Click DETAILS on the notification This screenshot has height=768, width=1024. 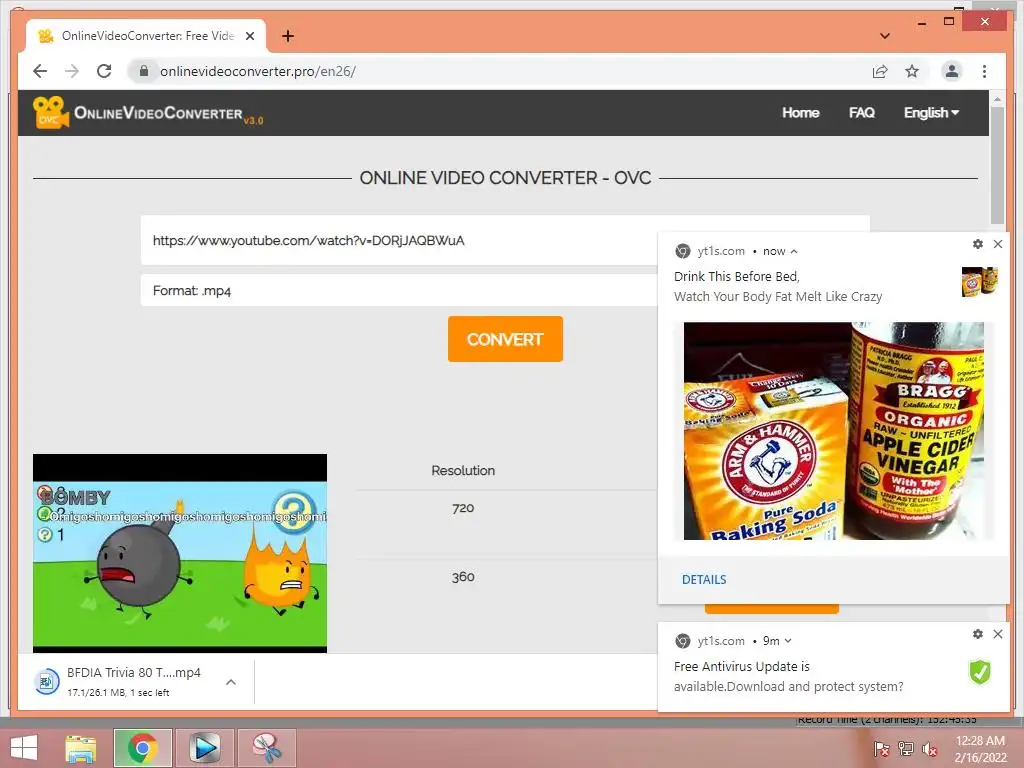704,579
